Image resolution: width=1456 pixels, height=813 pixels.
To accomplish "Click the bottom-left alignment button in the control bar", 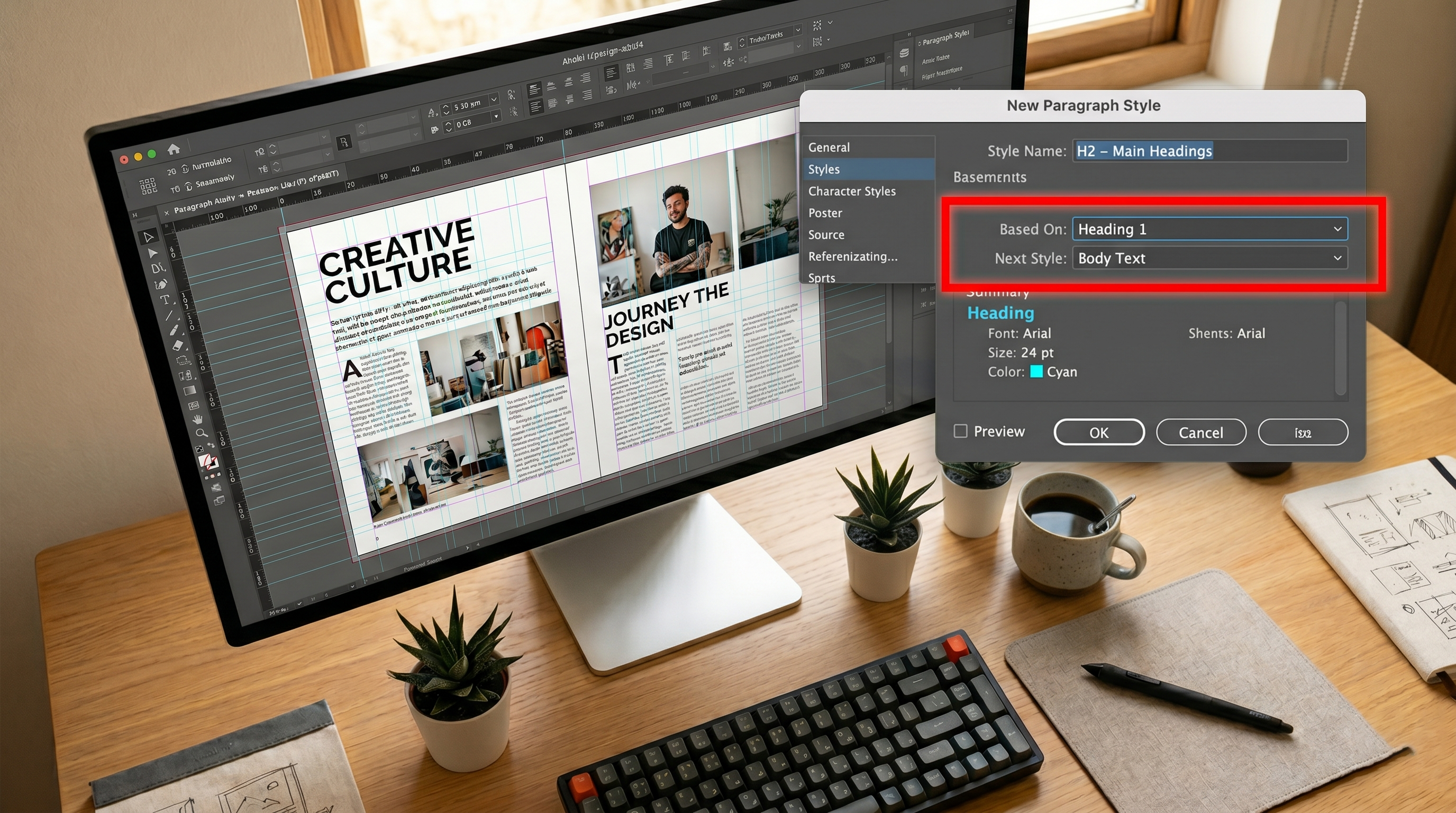I will 535,106.
